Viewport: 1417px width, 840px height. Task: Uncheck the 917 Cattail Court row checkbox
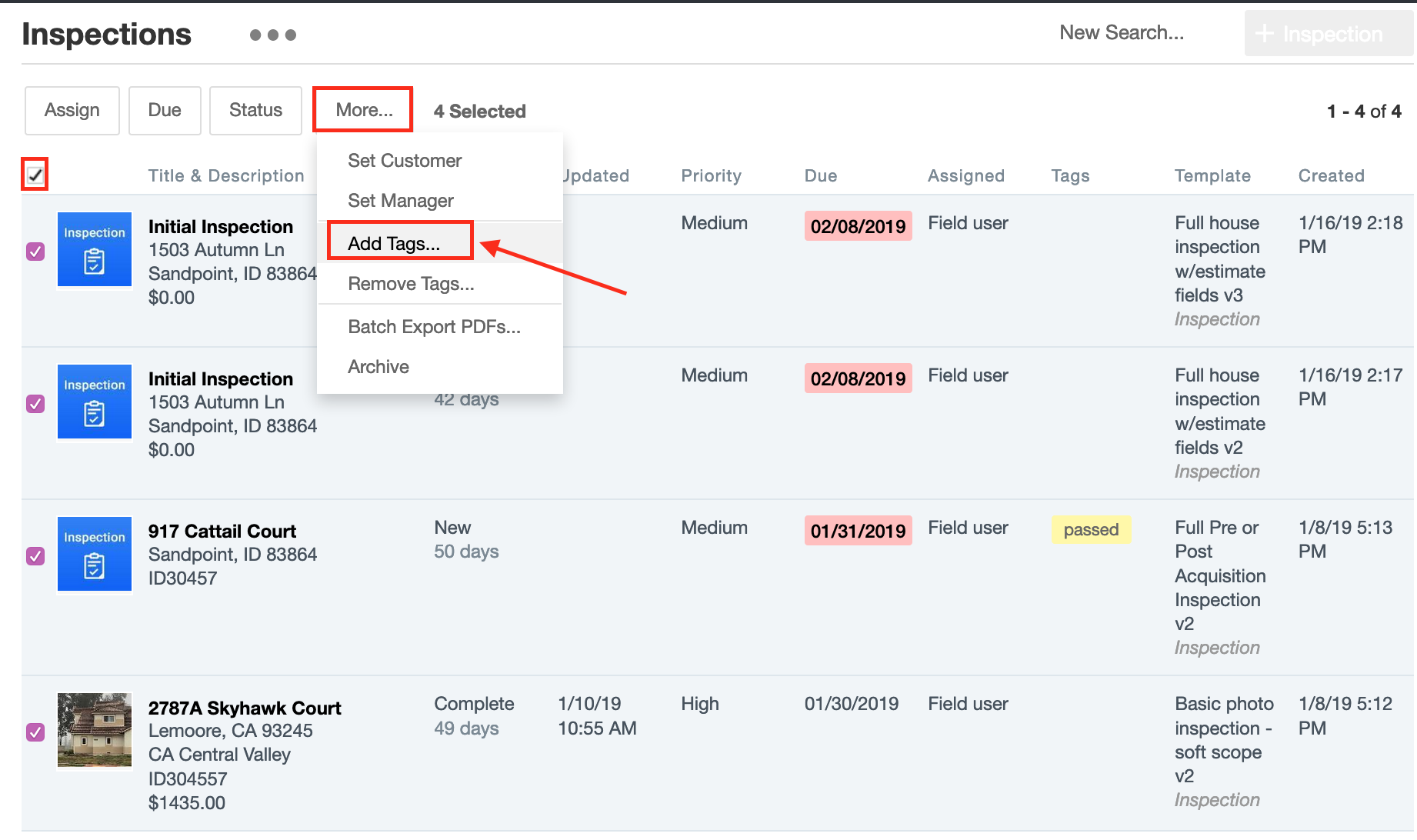[35, 555]
